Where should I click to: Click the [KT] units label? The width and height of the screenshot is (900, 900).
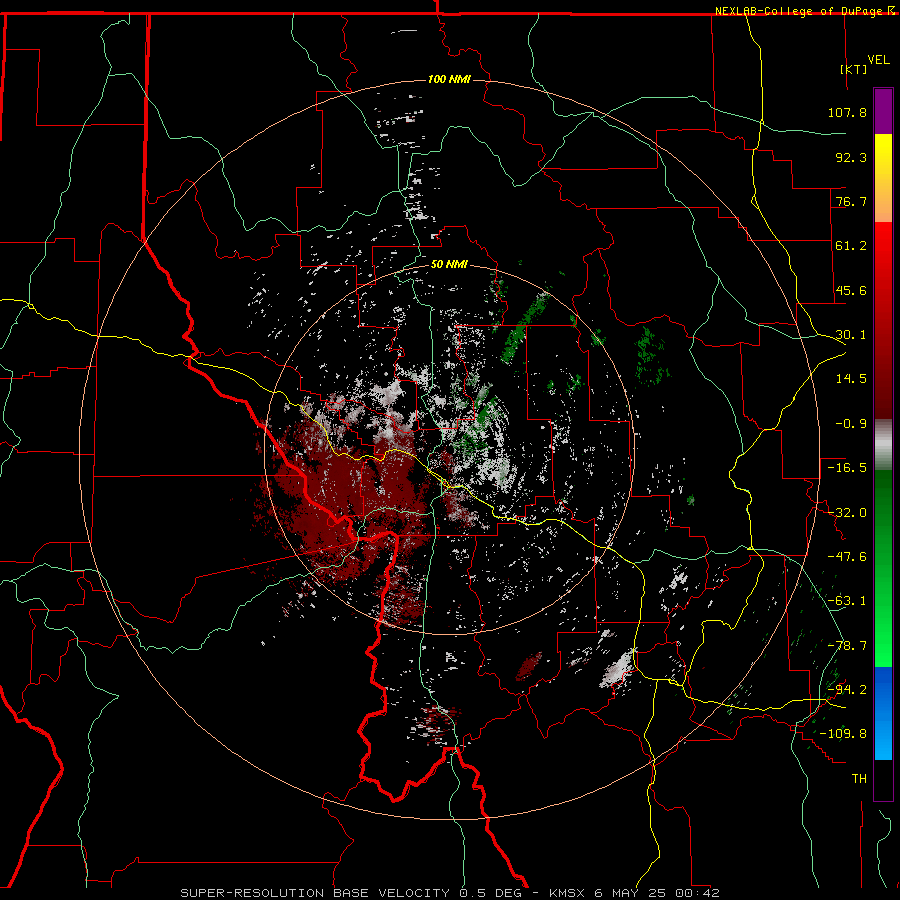coord(854,69)
